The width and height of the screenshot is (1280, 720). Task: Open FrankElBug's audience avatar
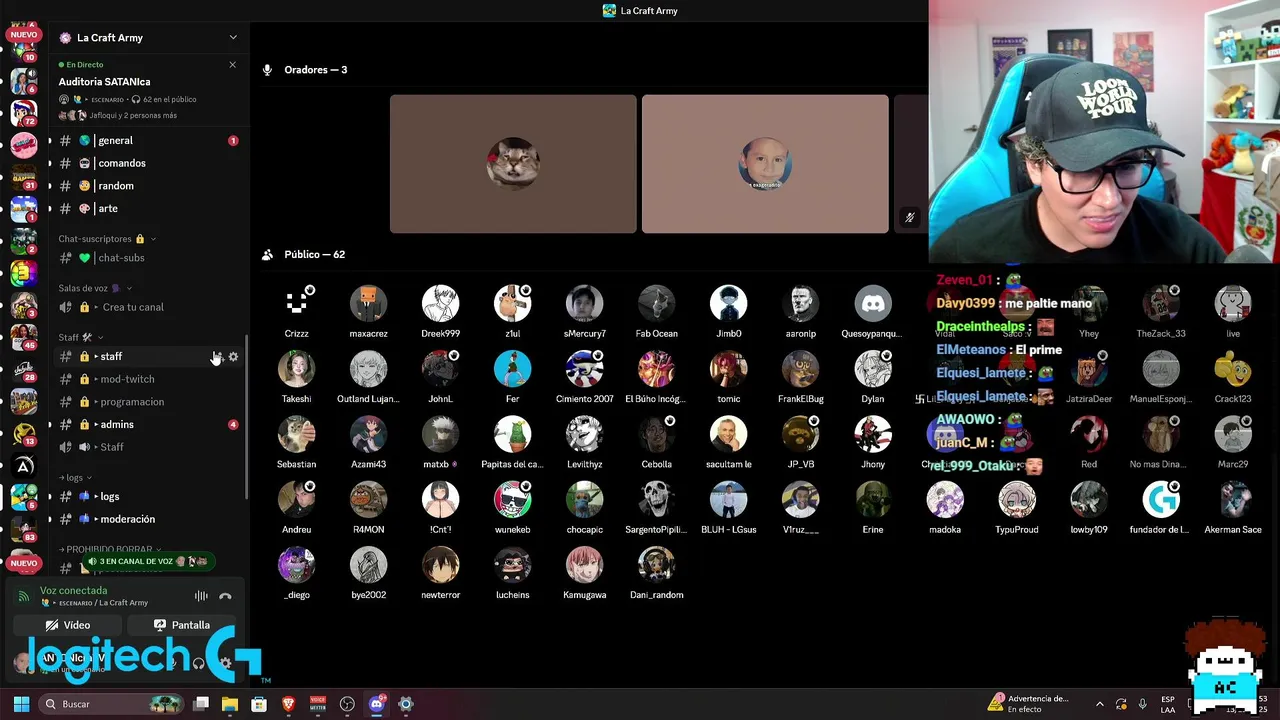[800, 369]
